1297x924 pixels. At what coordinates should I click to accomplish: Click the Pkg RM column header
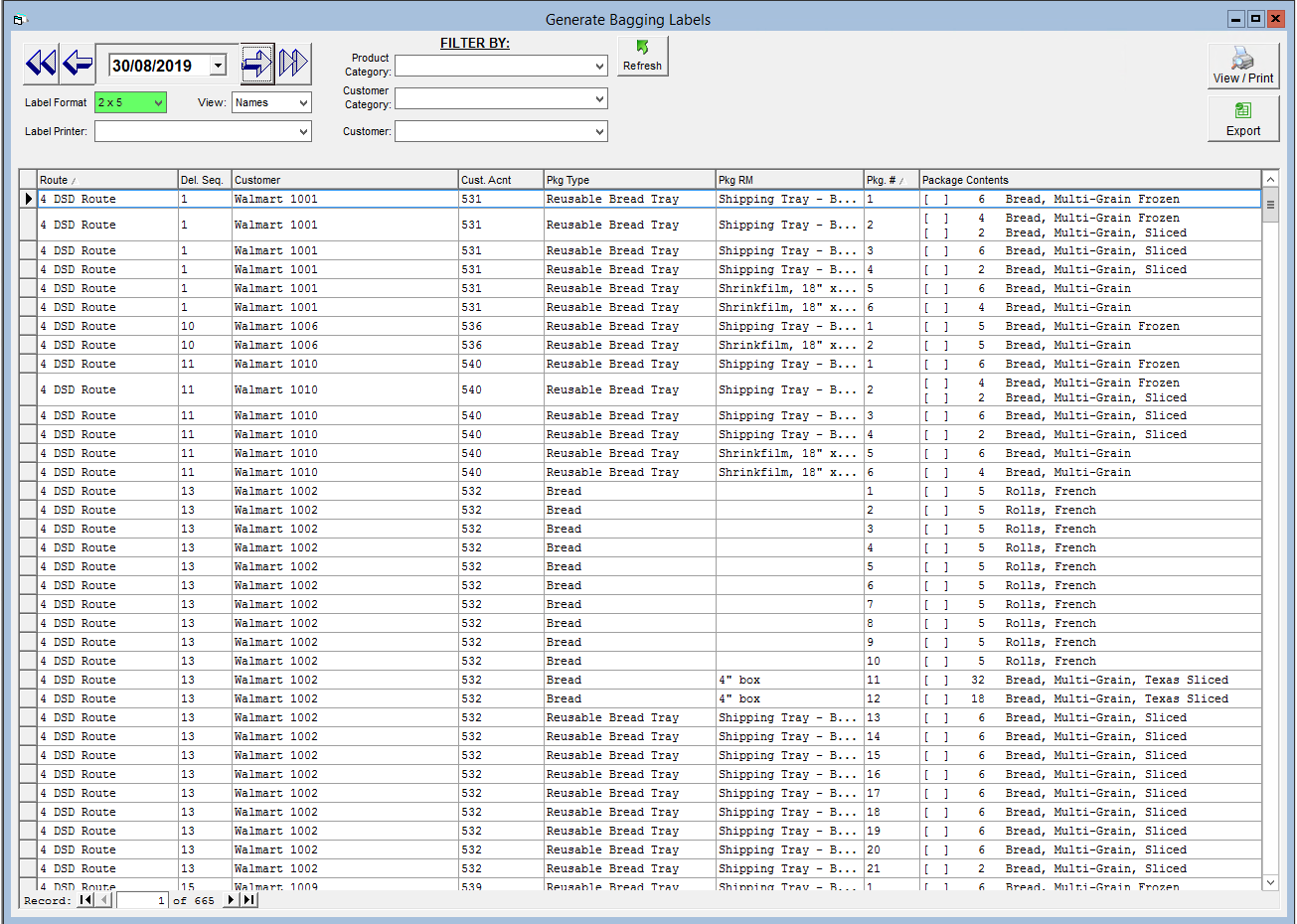coord(789,180)
